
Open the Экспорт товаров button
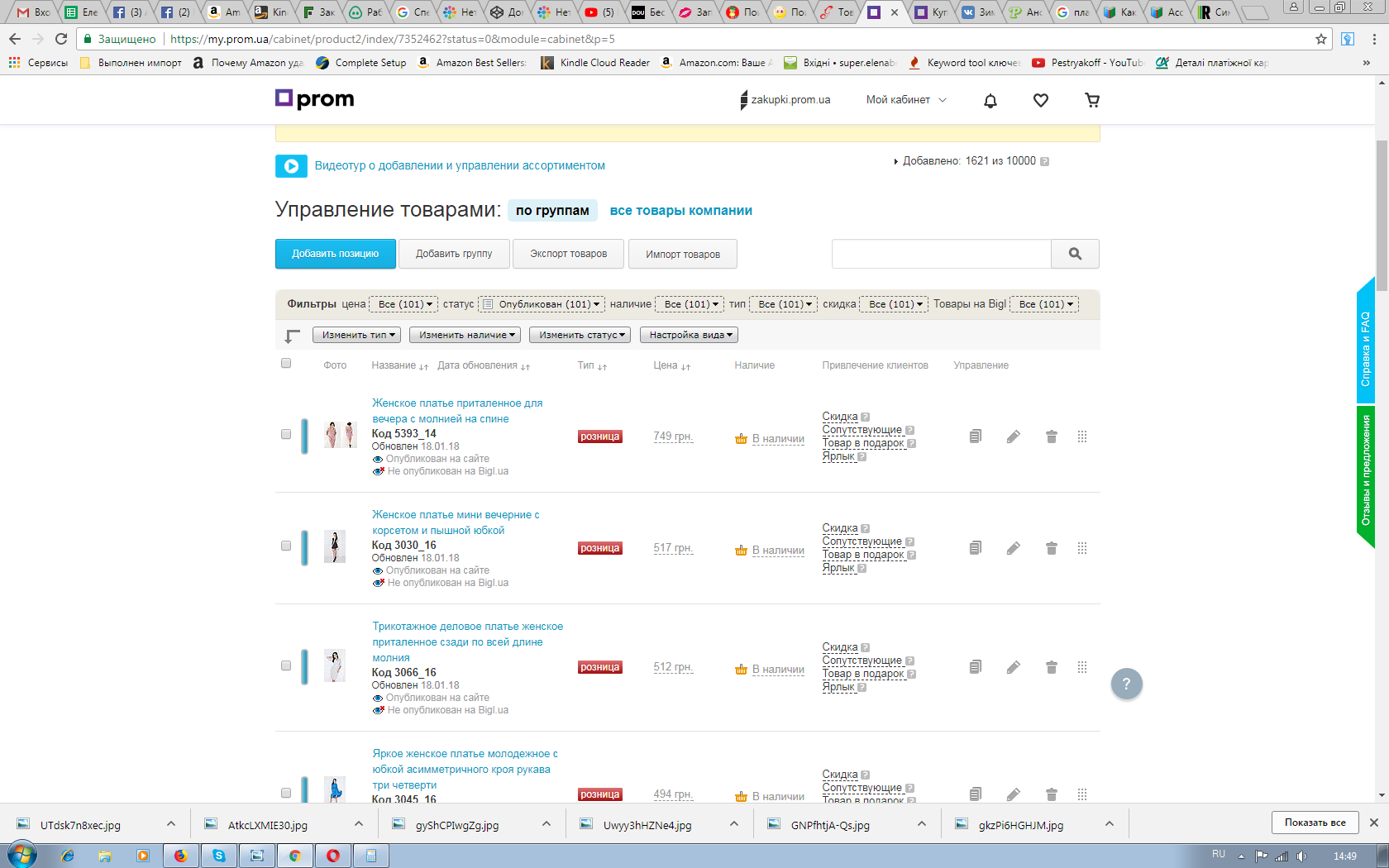click(569, 254)
